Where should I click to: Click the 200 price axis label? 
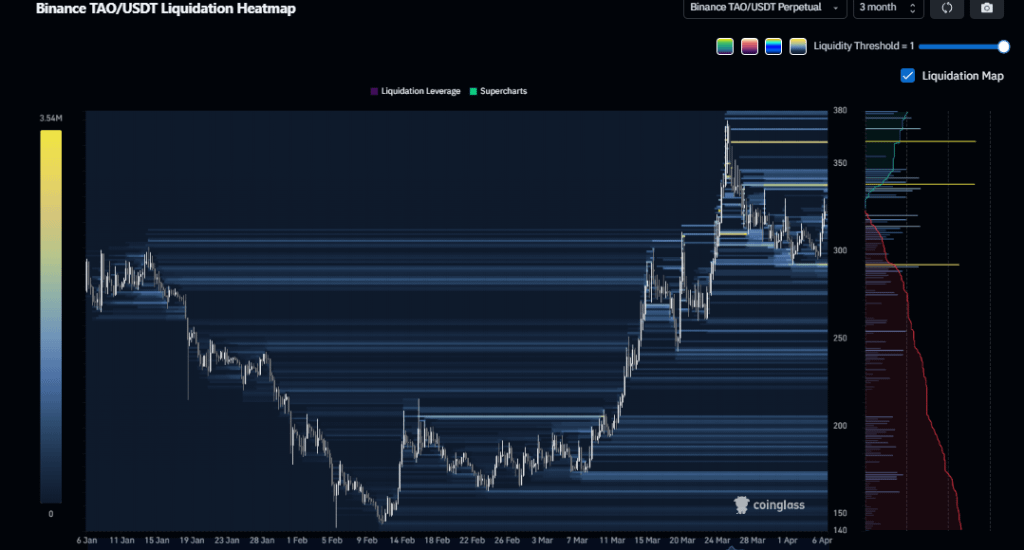point(840,426)
